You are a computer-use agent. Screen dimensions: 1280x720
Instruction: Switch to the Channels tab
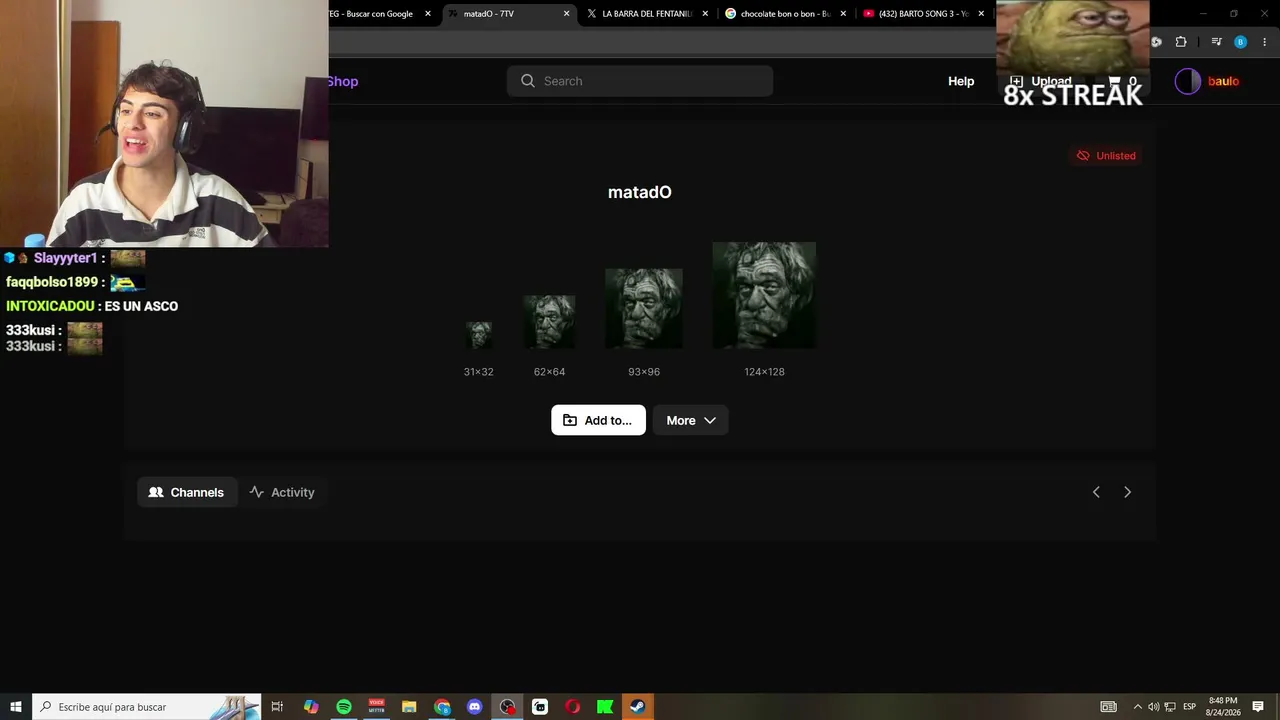(x=187, y=492)
